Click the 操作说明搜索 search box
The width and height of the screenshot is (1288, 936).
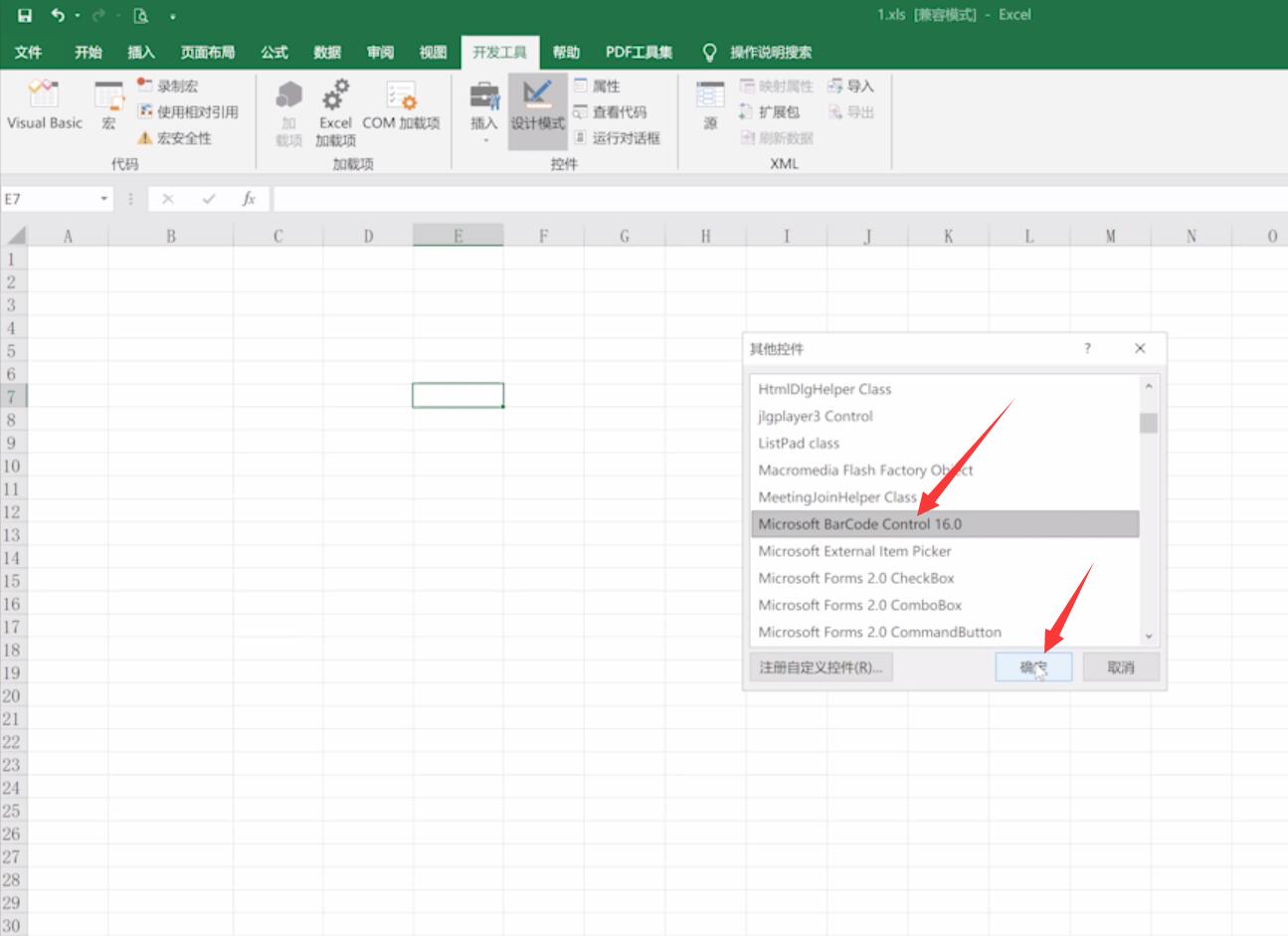coord(771,52)
